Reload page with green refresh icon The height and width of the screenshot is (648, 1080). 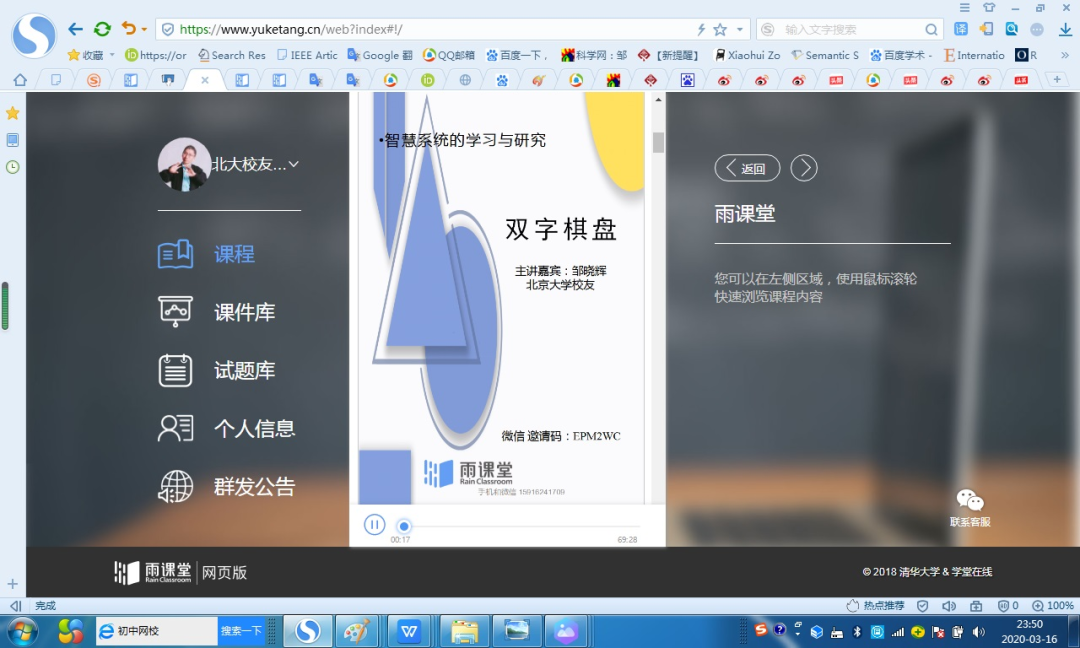click(102, 29)
